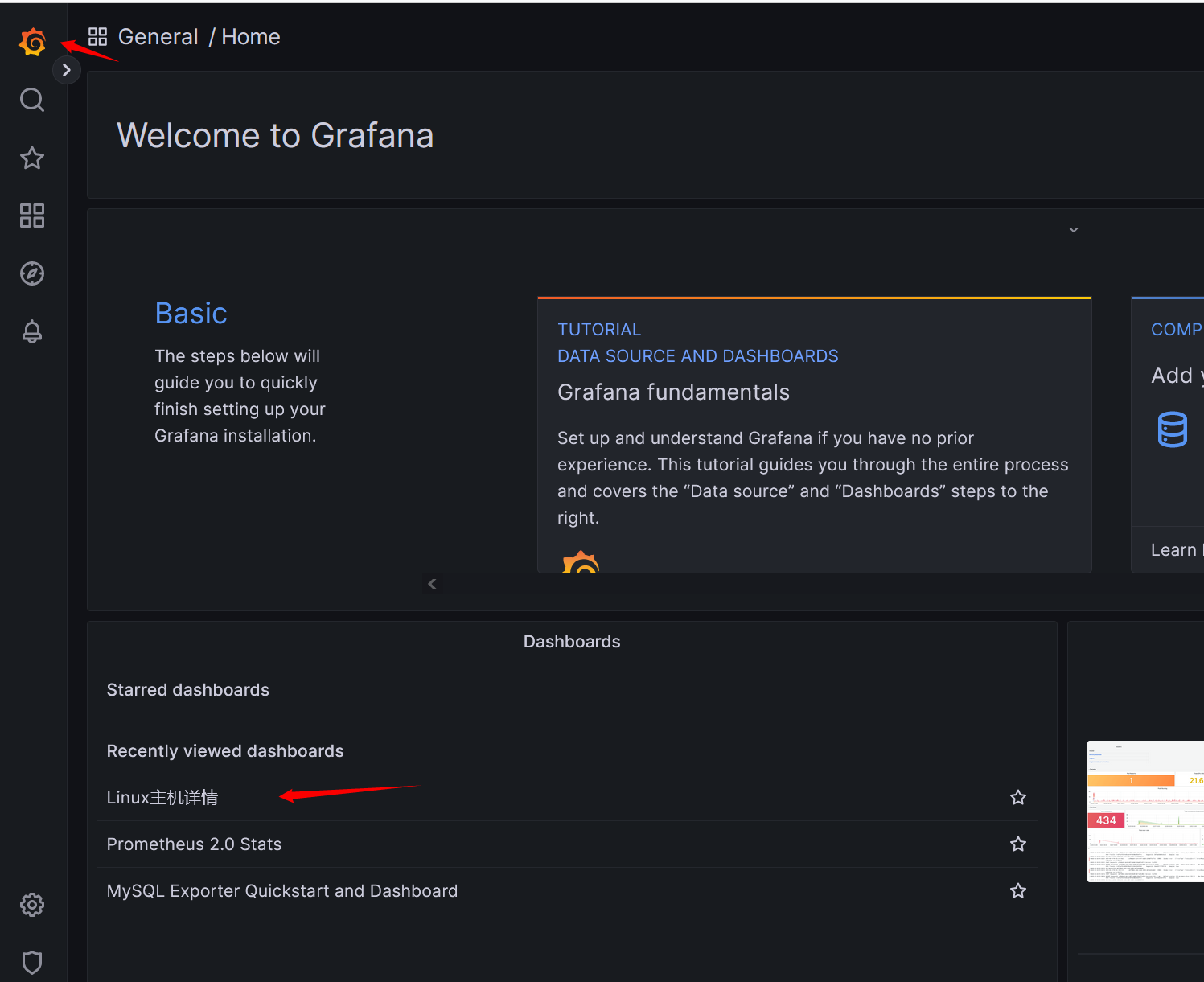Open Starred dashboards from the sidebar

pos(32,158)
